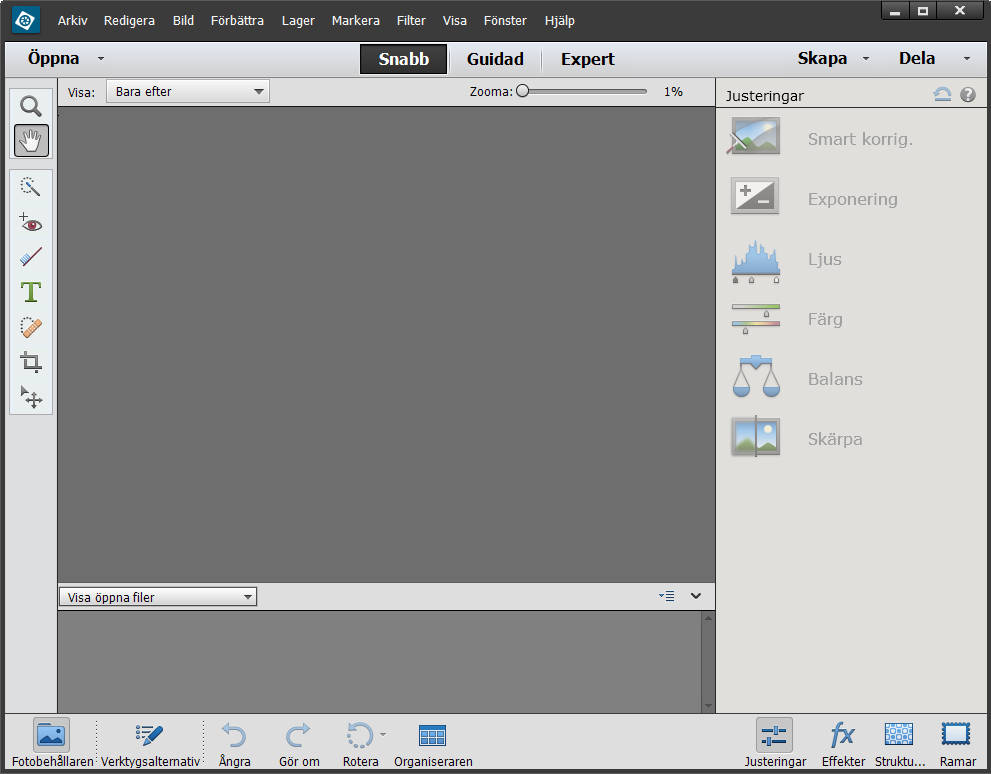
Task: Open the Hjälp menu
Action: (559, 20)
